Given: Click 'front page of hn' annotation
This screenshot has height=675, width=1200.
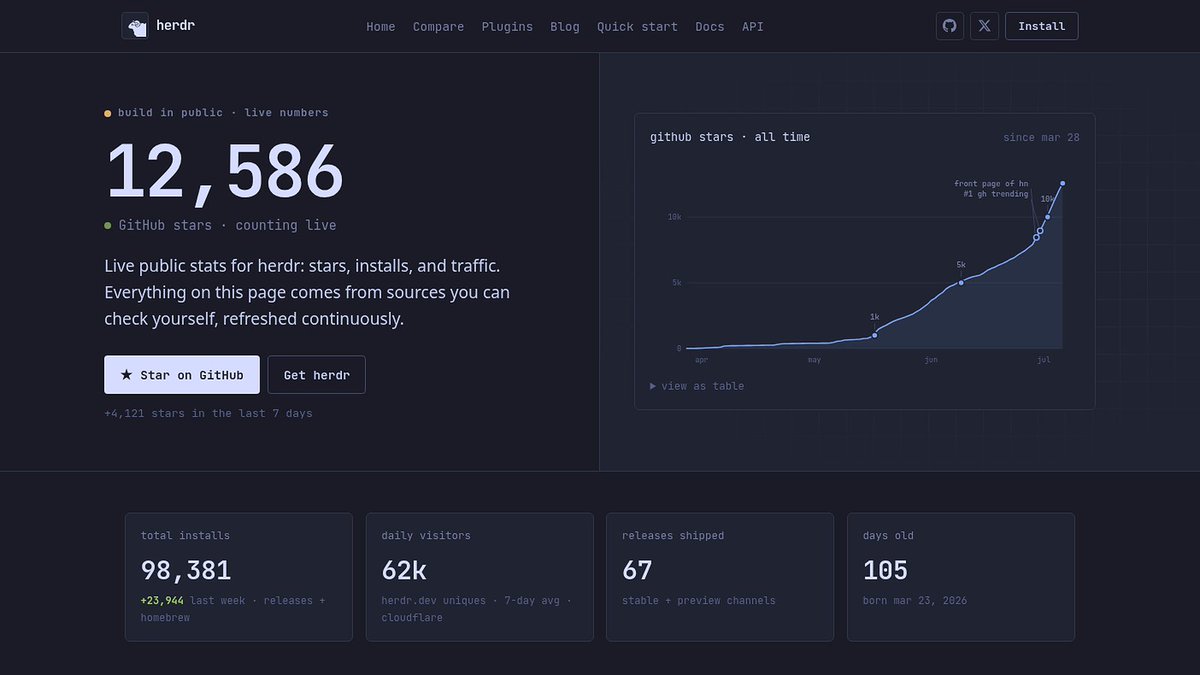Looking at the screenshot, I should (x=991, y=184).
